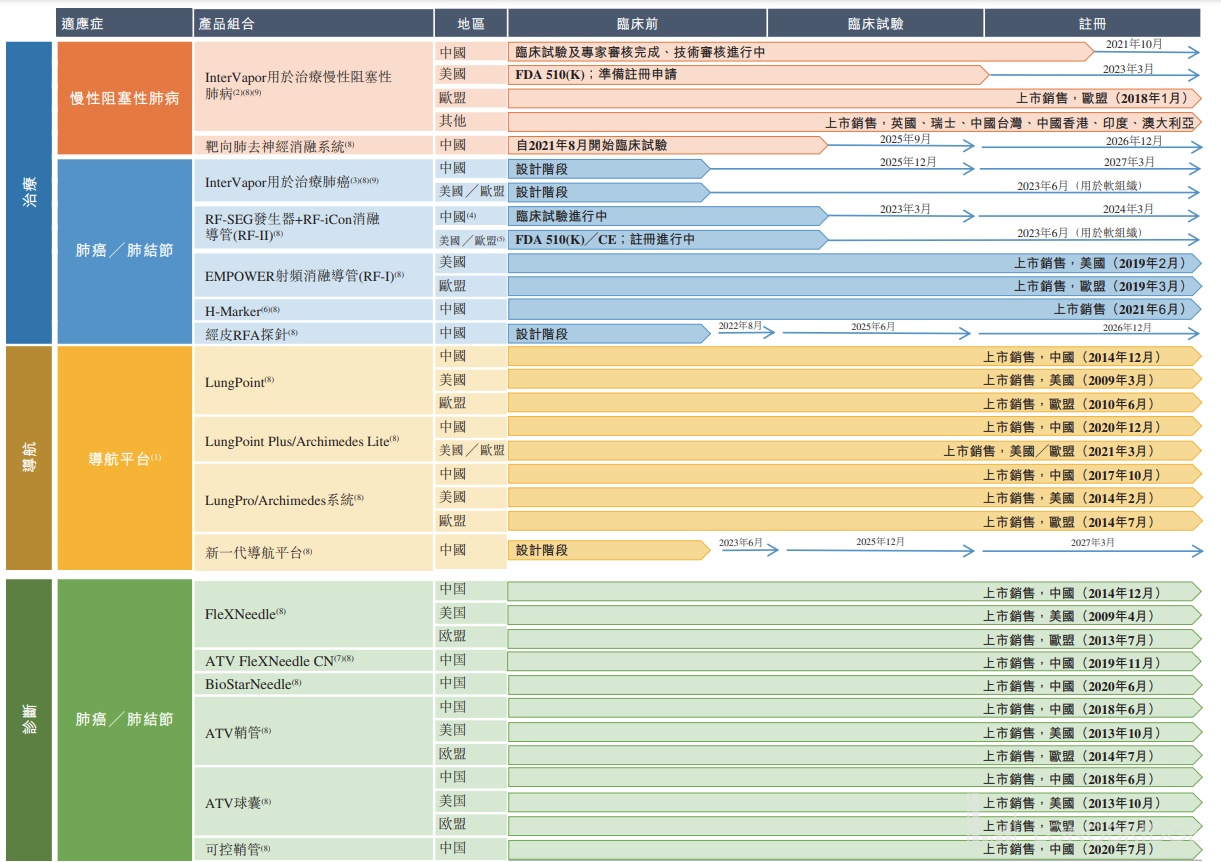Image resolution: width=1221 pixels, height=862 pixels.
Task: Click bar 上市銷售，歐盟（2018年1月）
Action: (x=855, y=98)
